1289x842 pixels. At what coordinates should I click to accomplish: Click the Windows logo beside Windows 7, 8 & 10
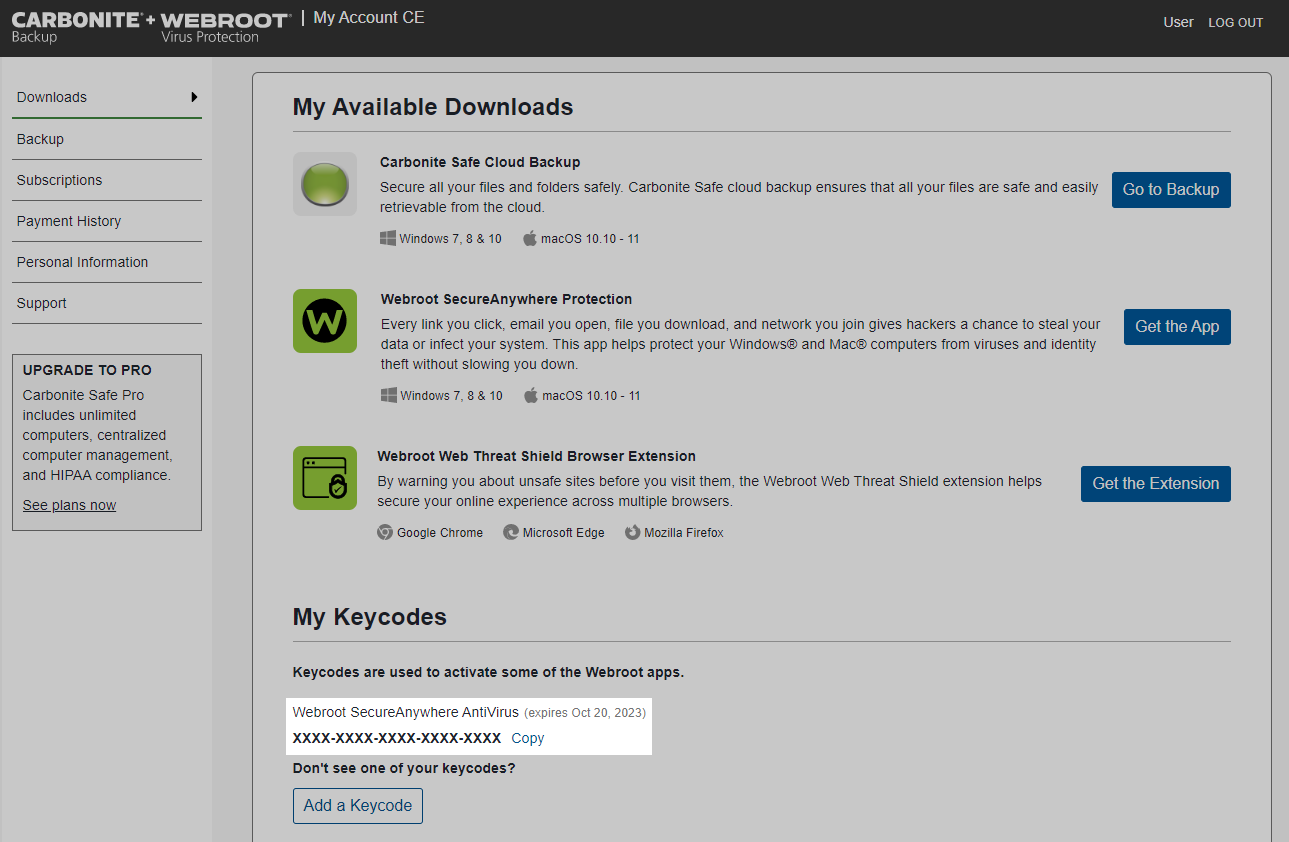point(388,238)
